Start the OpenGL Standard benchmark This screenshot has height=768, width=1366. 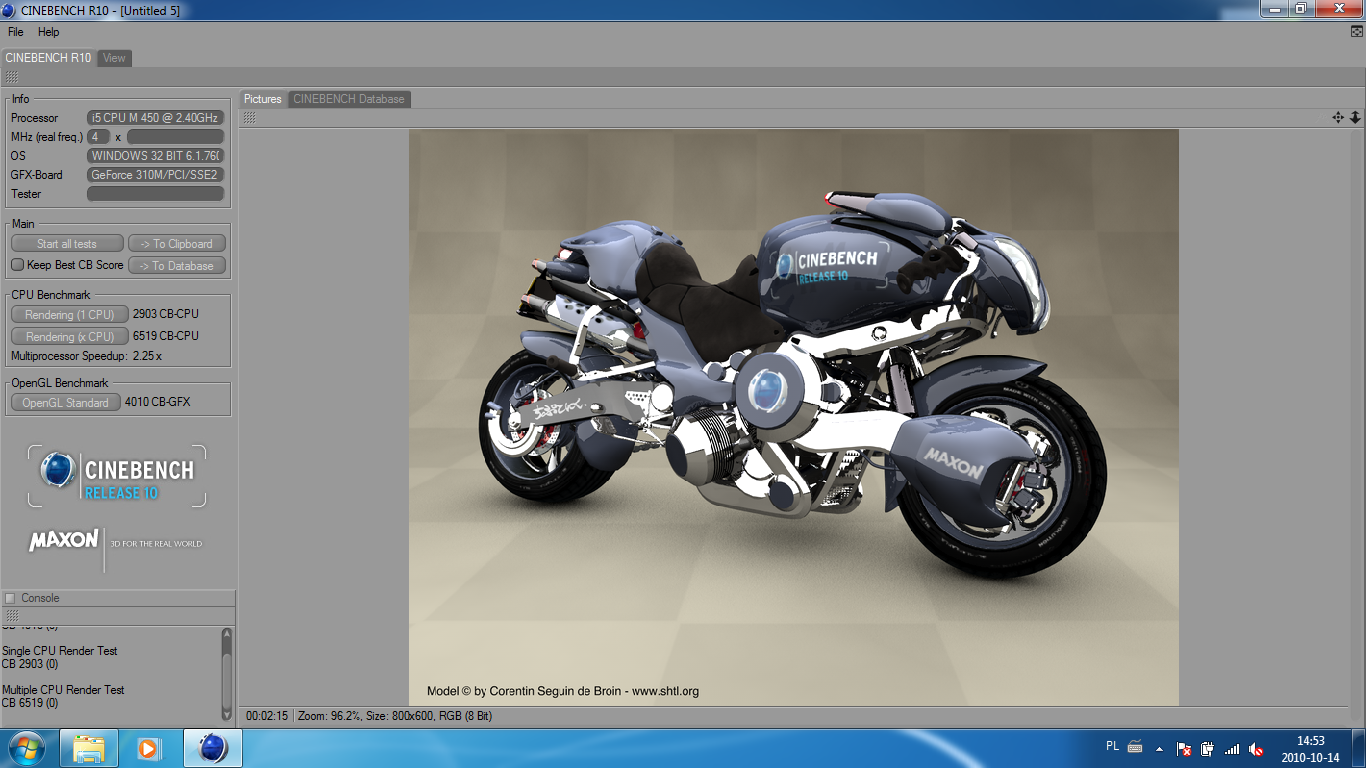tap(66, 403)
